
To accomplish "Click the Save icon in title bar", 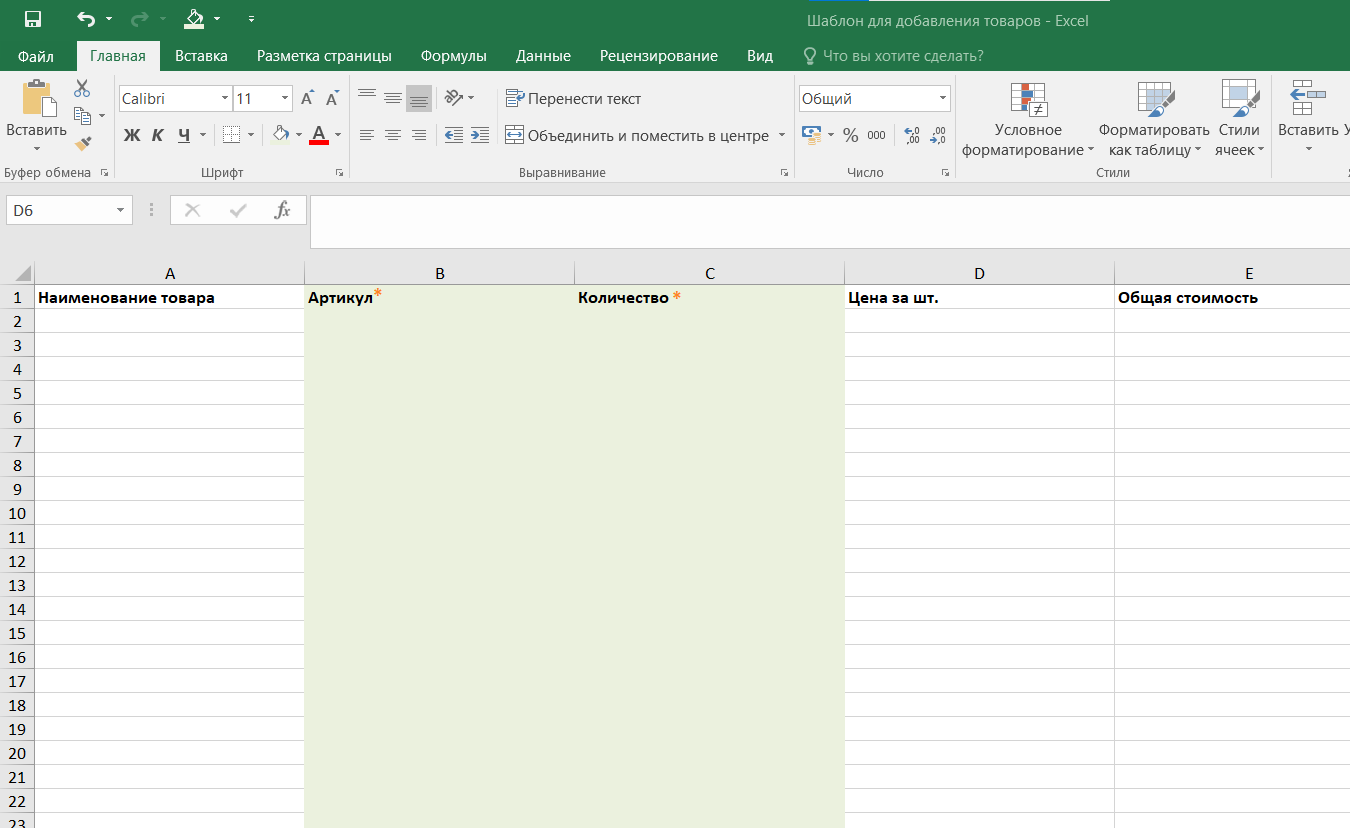I will click(x=33, y=19).
